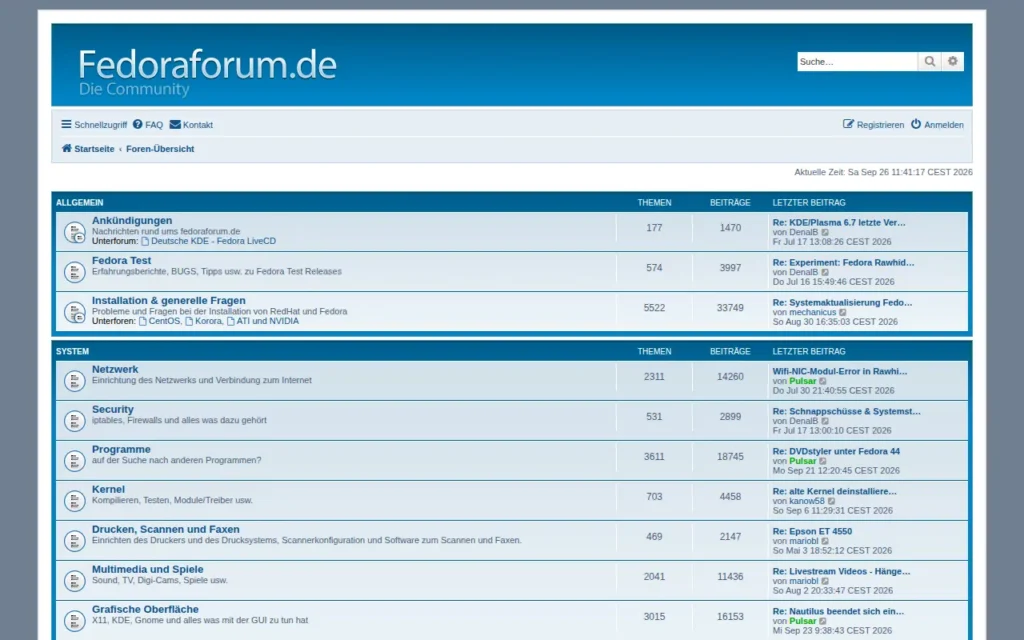Open post Re: Nautilus beendet sich ein…
Image resolution: width=1024 pixels, height=640 pixels.
[x=838, y=611]
